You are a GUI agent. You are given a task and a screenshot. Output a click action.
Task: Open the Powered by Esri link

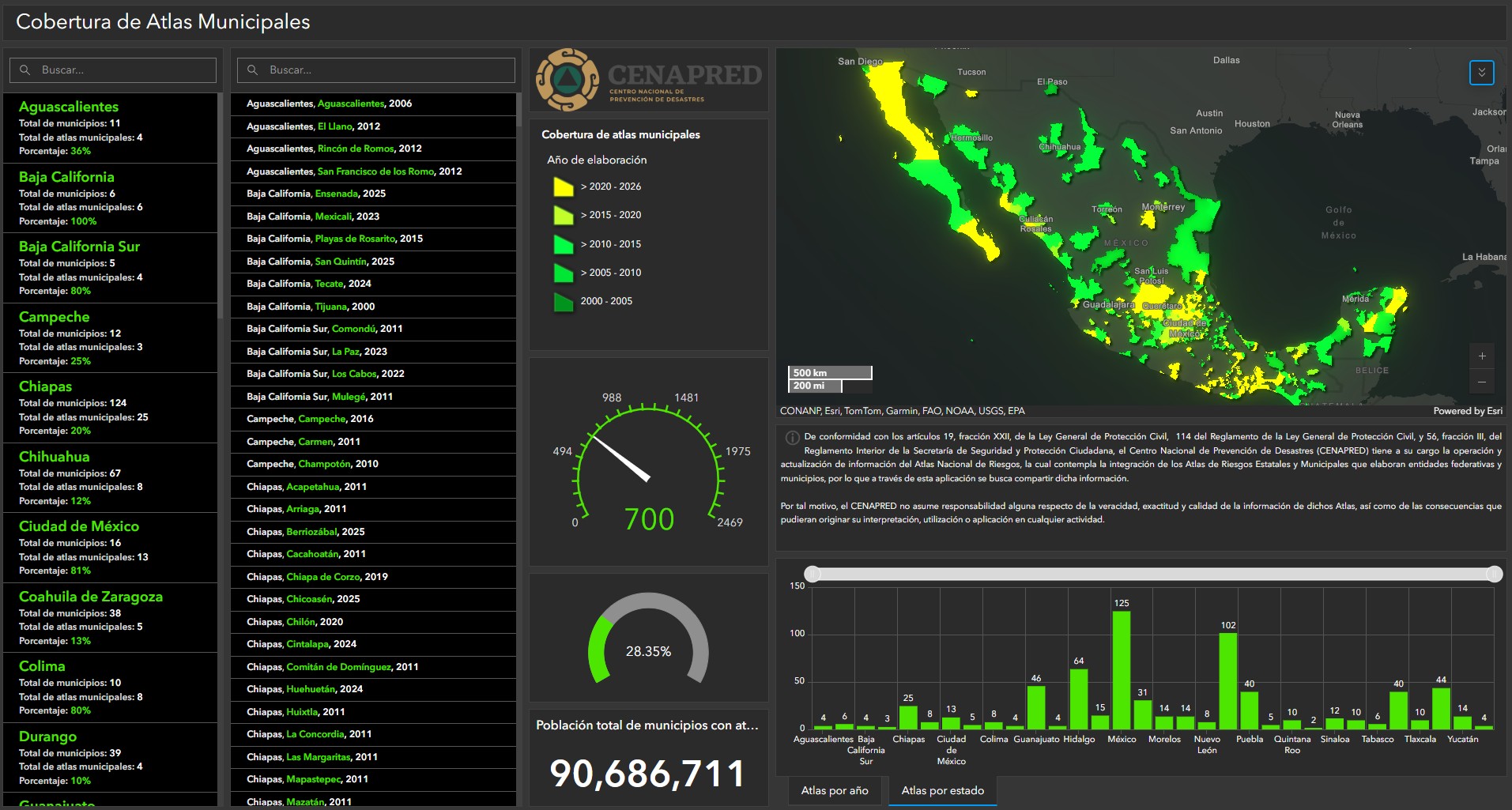click(x=1468, y=411)
